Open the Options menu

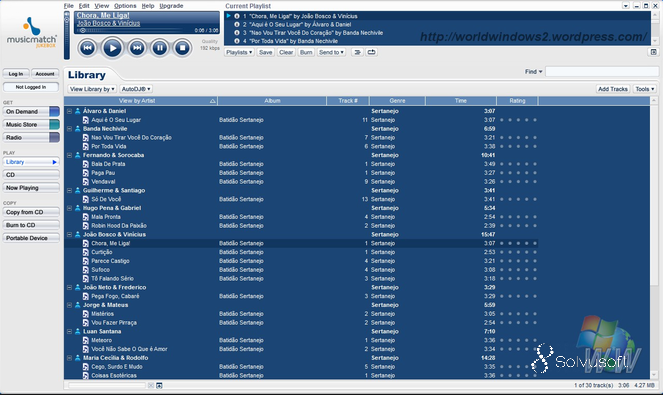pyautogui.click(x=125, y=6)
